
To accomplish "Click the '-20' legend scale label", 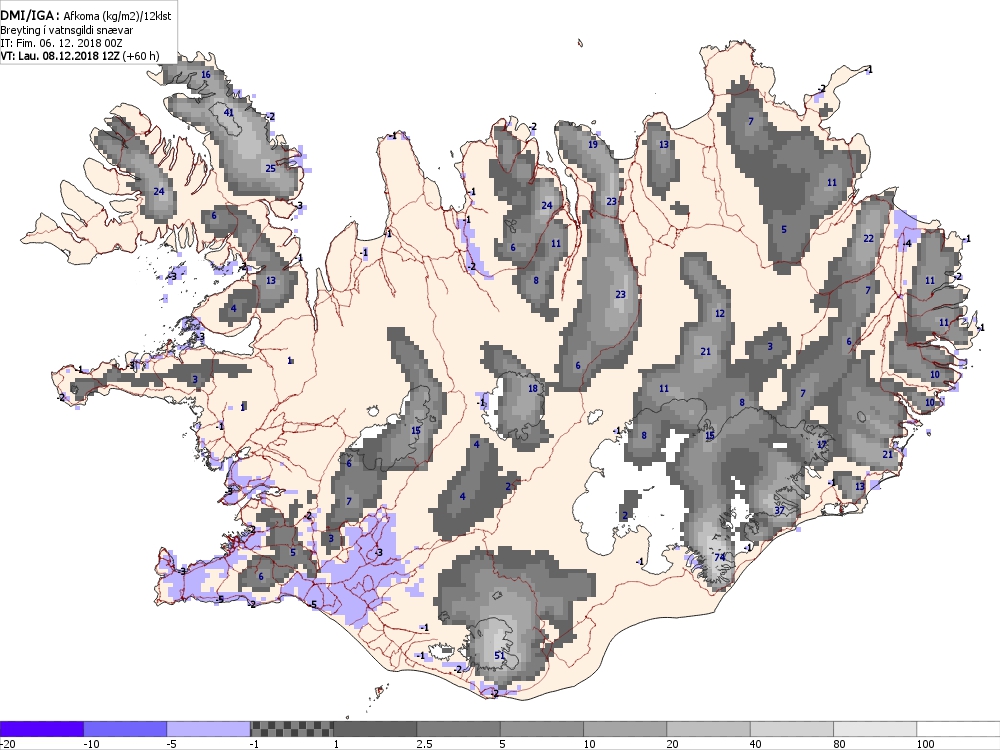I will 8,744.
